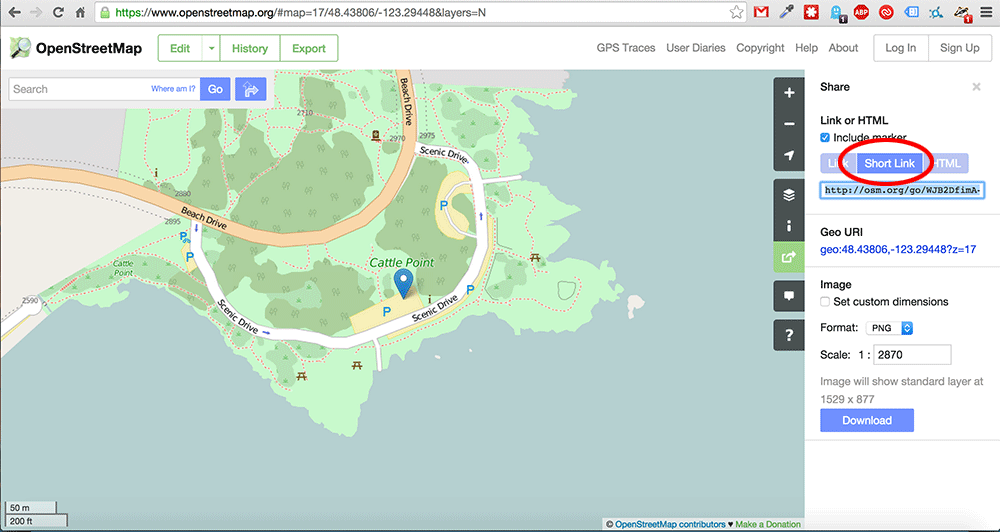Open the OpenStreetMap contributors link

(x=670, y=524)
